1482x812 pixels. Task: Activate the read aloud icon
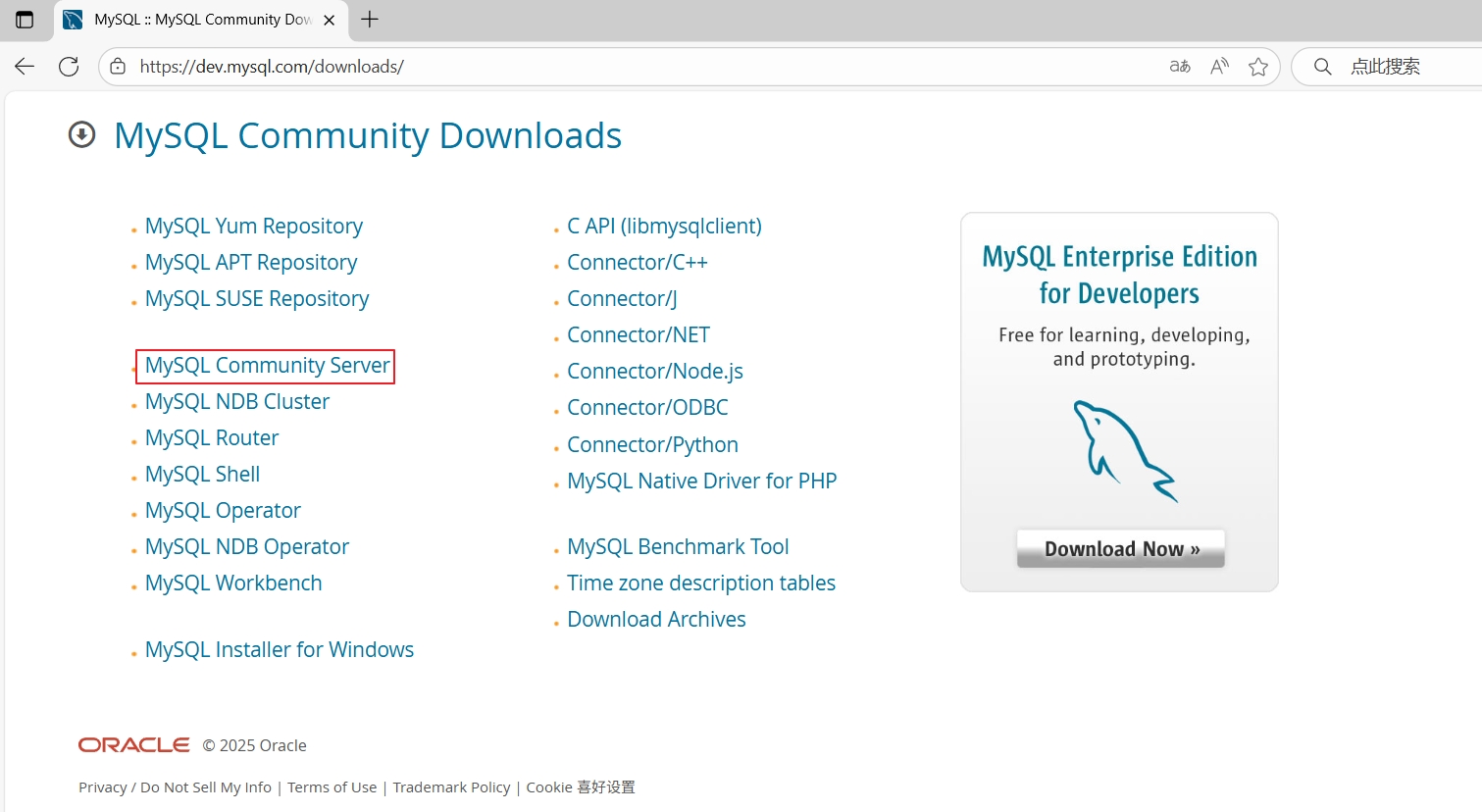(x=1219, y=67)
